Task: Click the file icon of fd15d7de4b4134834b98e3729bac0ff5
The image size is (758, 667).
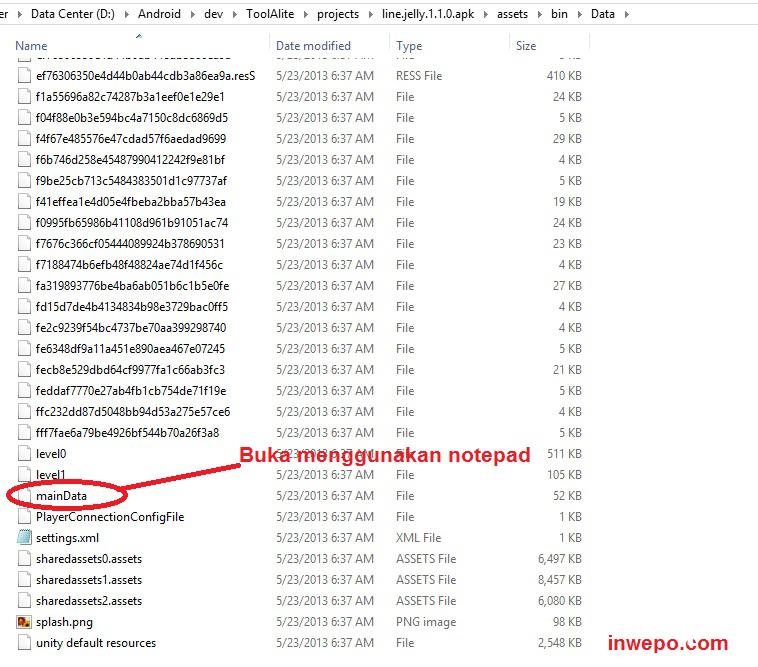Action: 24,306
